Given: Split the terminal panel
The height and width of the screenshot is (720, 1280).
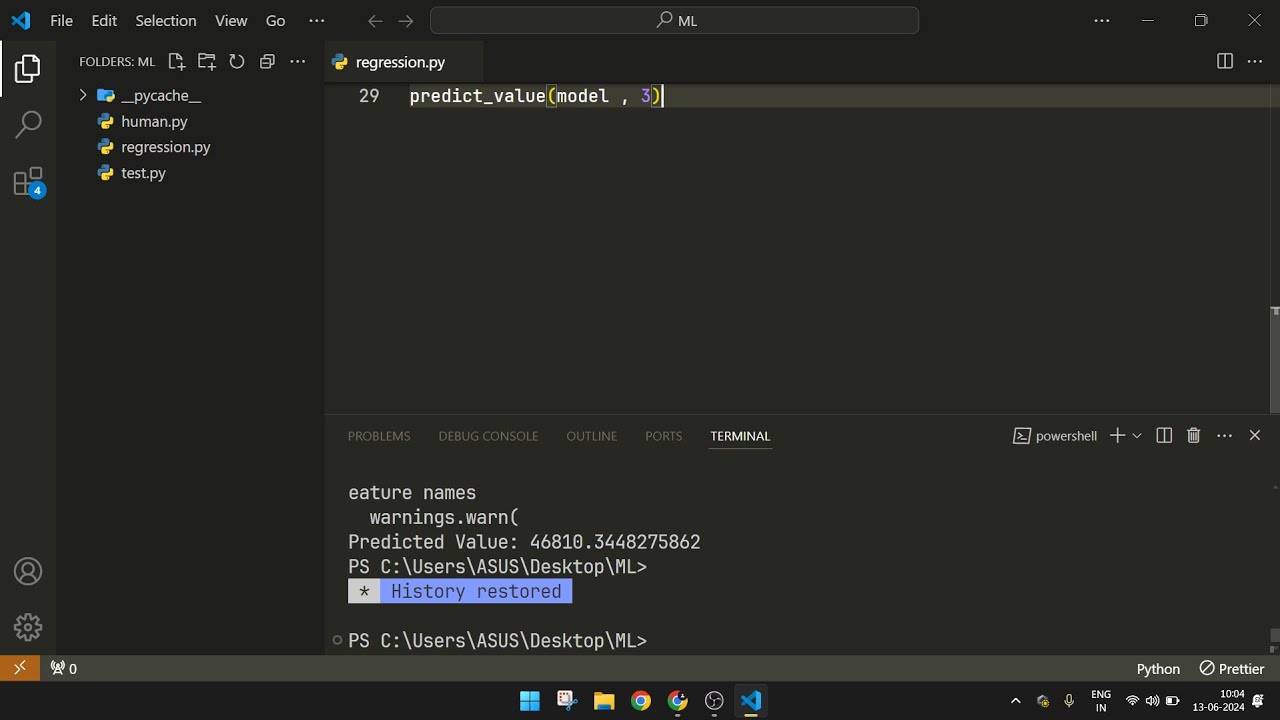Looking at the screenshot, I should (1164, 436).
